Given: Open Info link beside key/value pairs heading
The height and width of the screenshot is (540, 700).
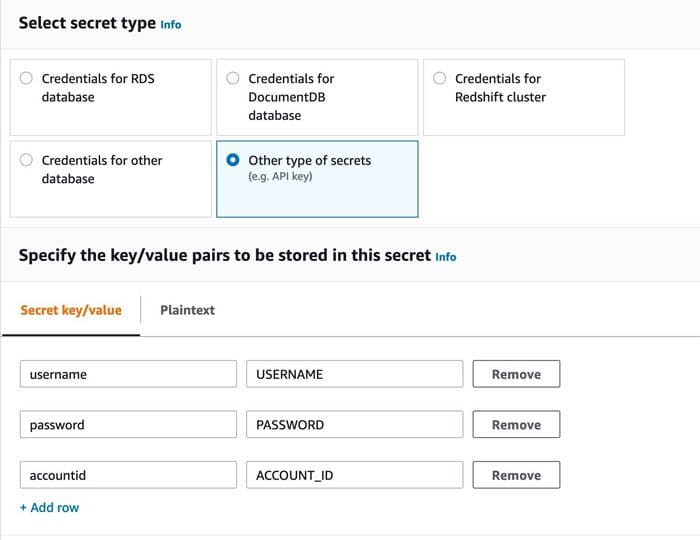Looking at the screenshot, I should 445,256.
